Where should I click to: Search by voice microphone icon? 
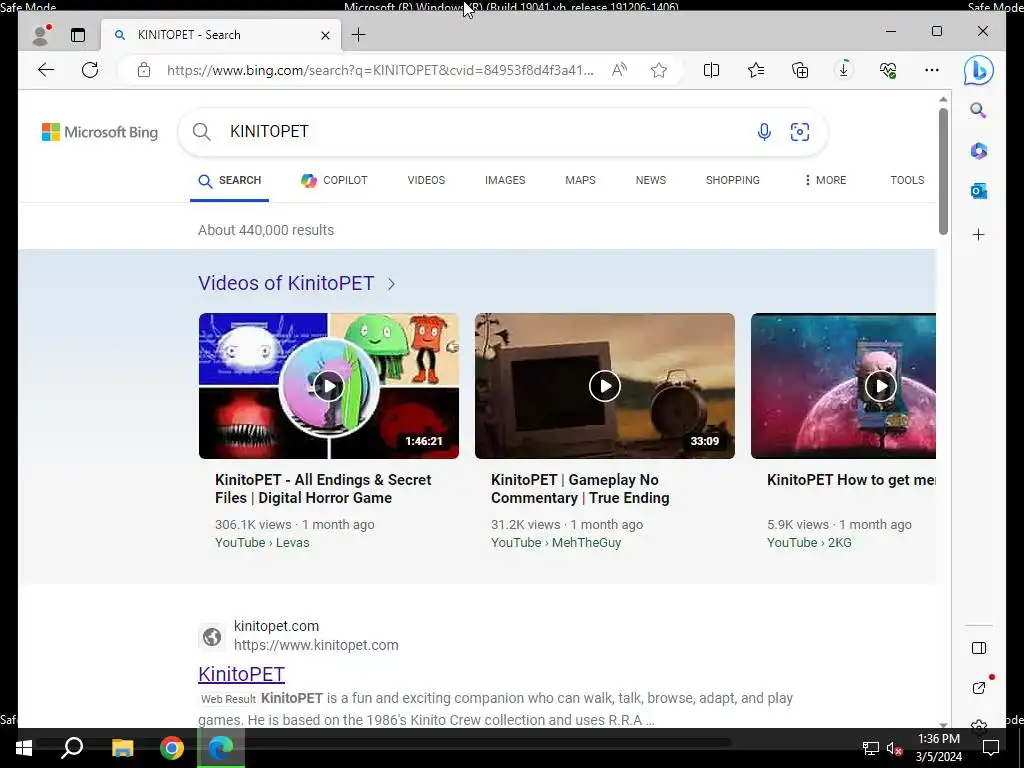pyautogui.click(x=764, y=132)
